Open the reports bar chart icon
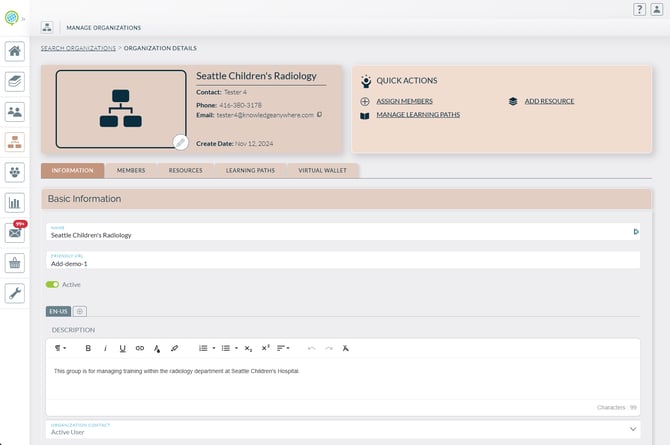This screenshot has width=670, height=445. [x=15, y=203]
